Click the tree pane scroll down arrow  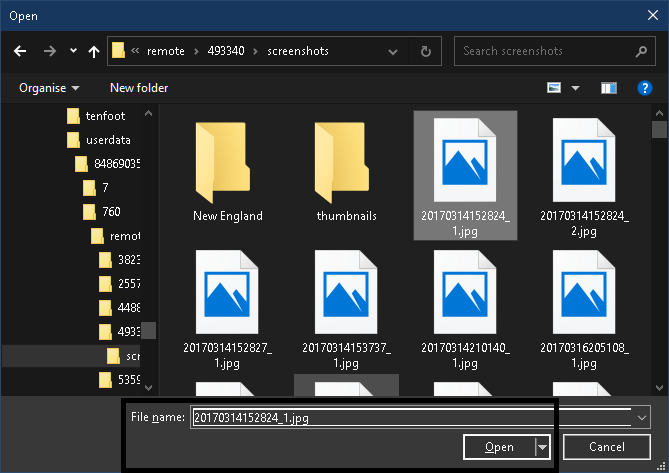coord(148,388)
